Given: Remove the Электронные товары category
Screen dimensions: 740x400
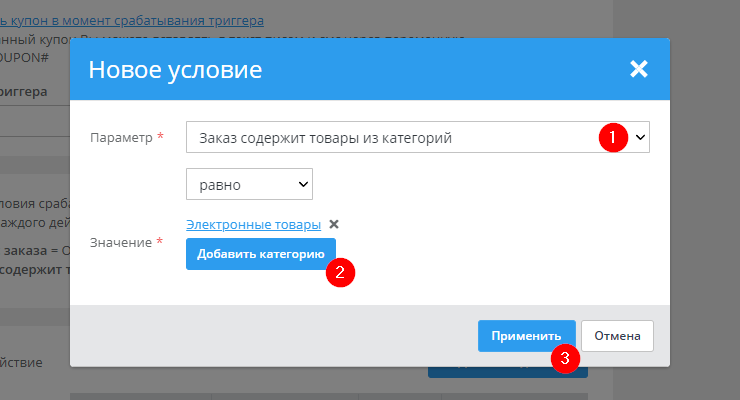Looking at the screenshot, I should (334, 225).
